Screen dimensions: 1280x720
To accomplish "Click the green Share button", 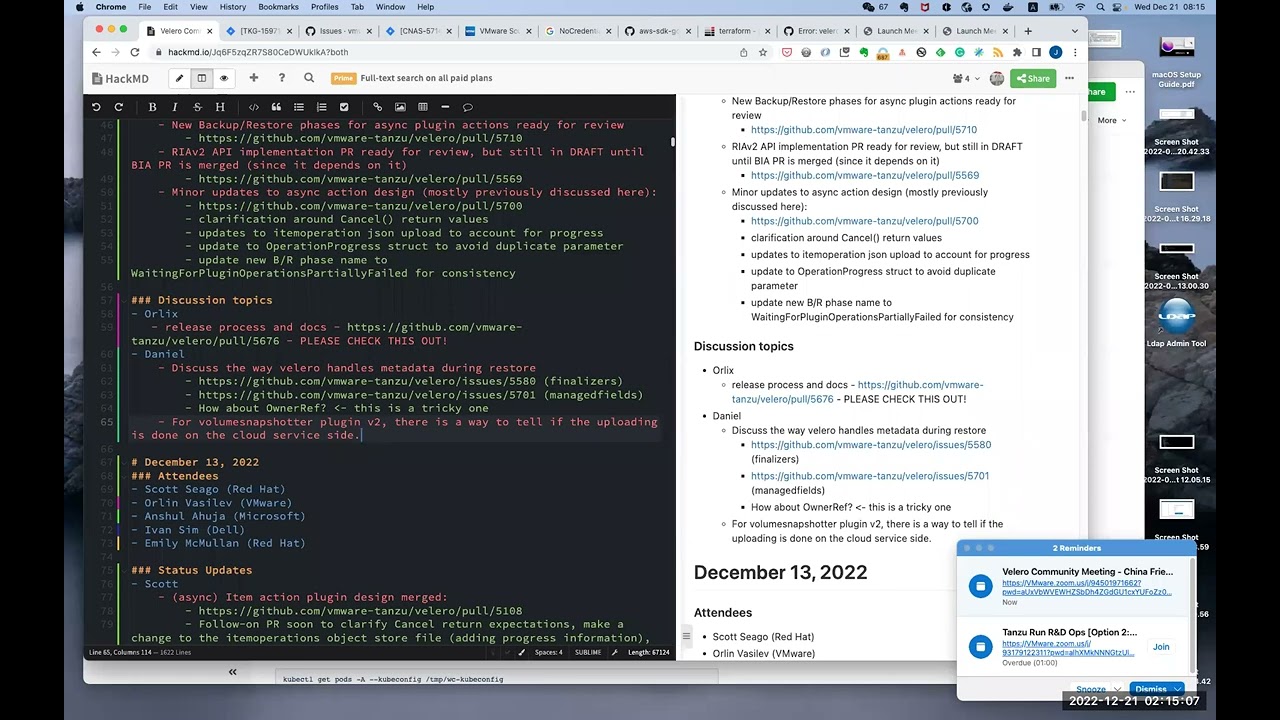I will (x=1033, y=78).
